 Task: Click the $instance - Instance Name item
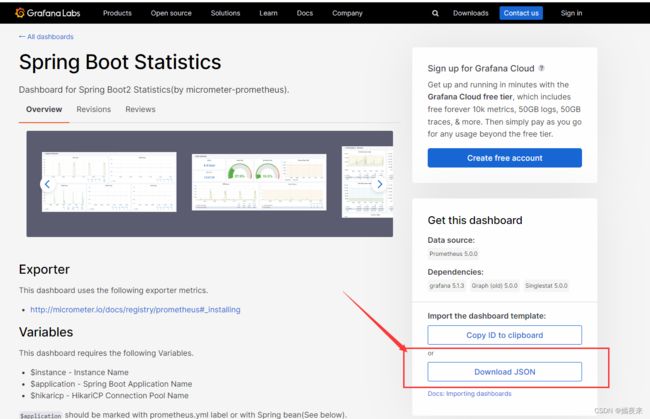[79, 372]
